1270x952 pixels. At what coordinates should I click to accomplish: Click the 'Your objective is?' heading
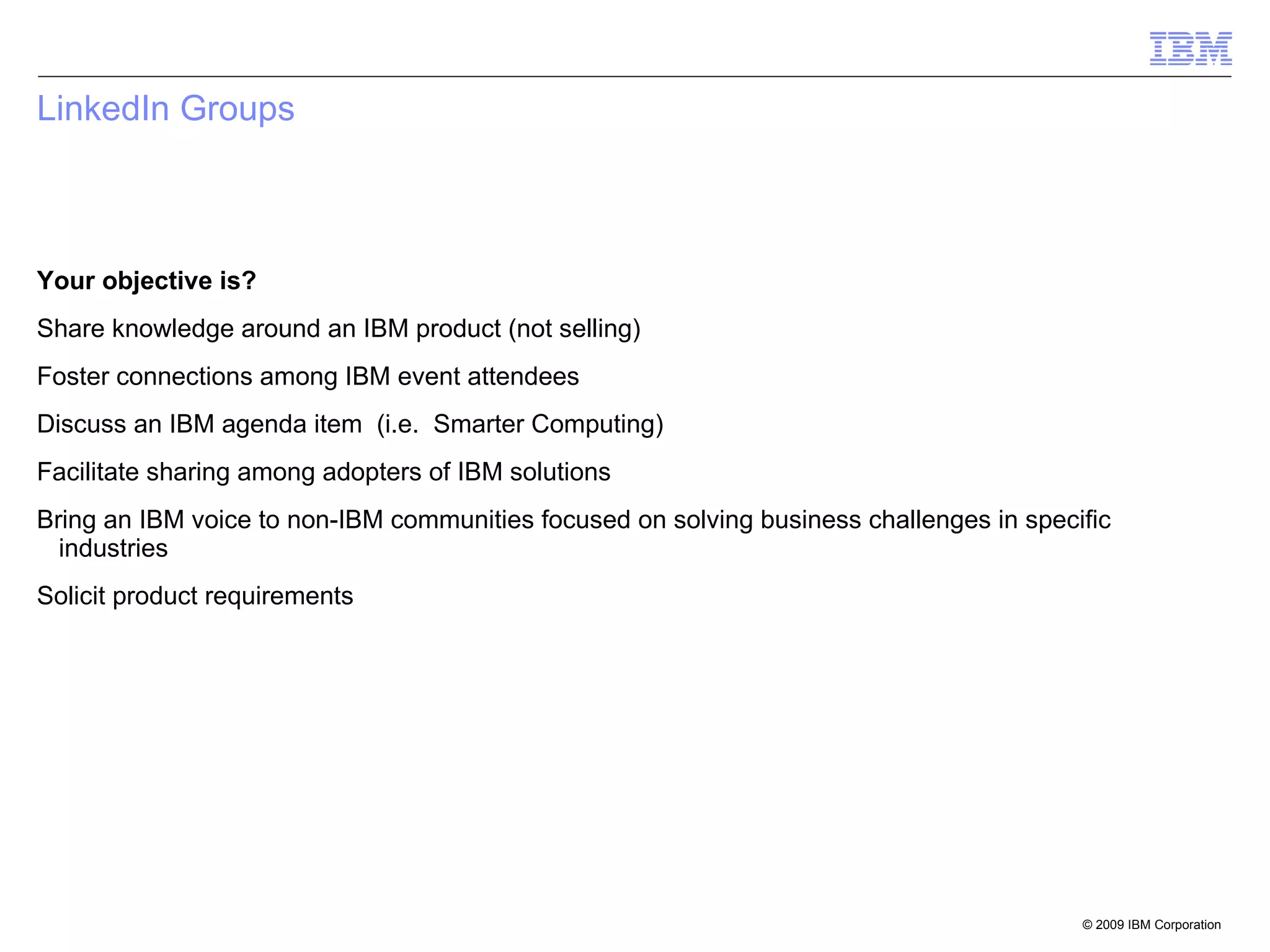point(146,281)
